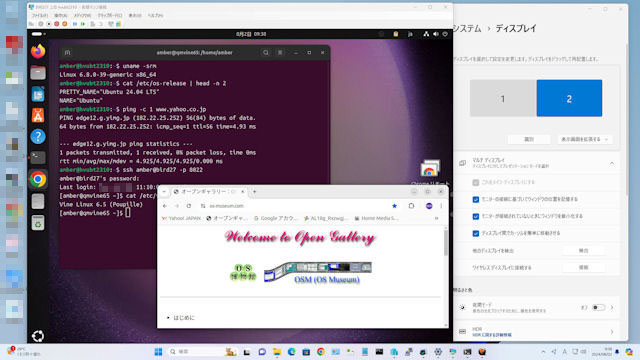Show more Chrome bookmarks chevron

point(436,218)
